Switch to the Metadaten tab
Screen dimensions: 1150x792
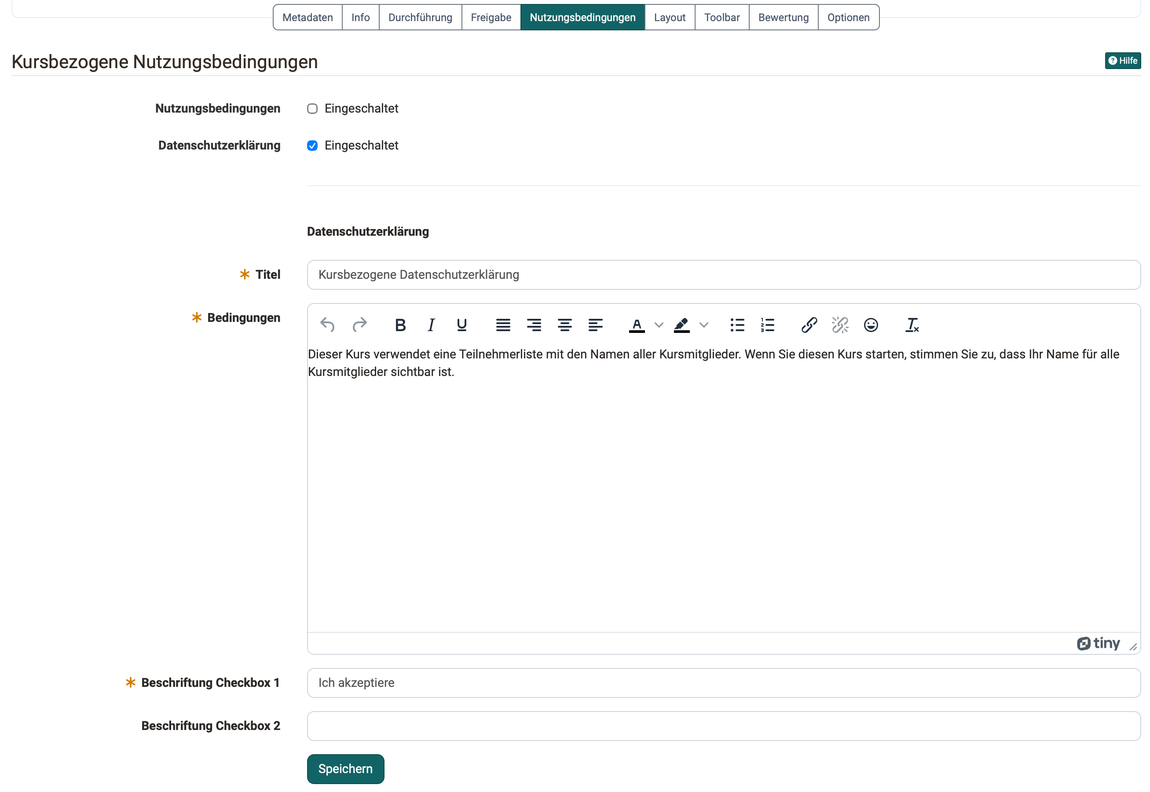307,18
